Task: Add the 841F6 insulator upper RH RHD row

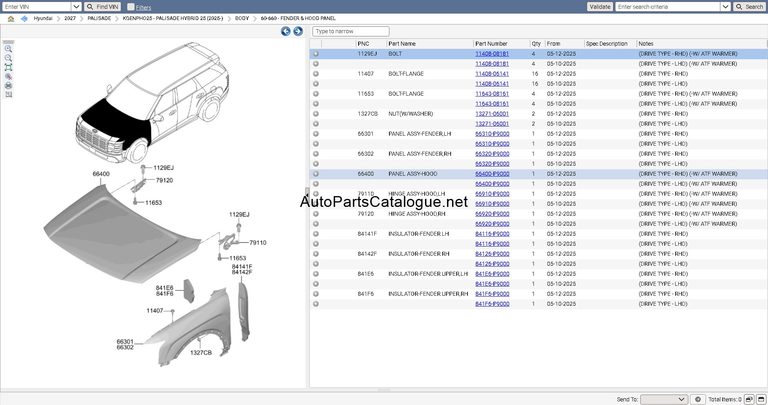Action: pos(316,294)
